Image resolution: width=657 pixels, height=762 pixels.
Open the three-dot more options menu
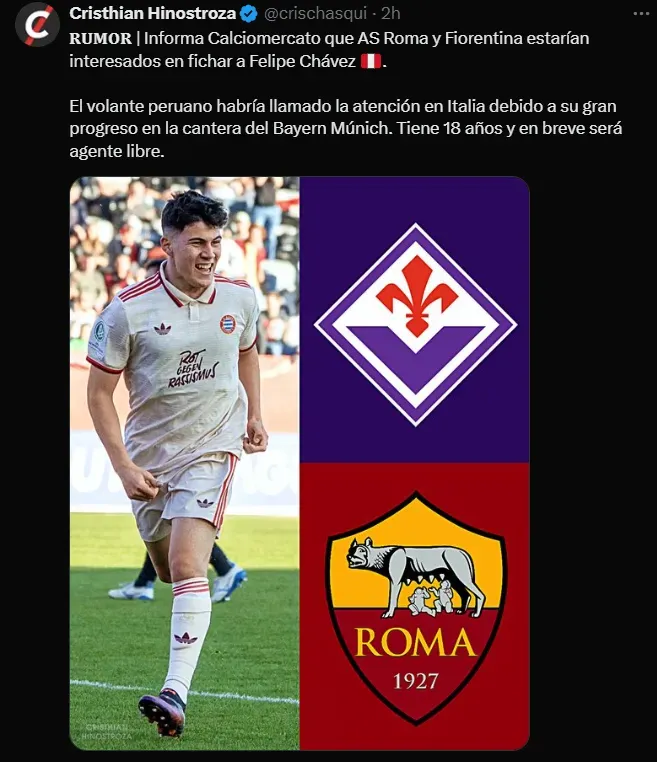(x=641, y=14)
